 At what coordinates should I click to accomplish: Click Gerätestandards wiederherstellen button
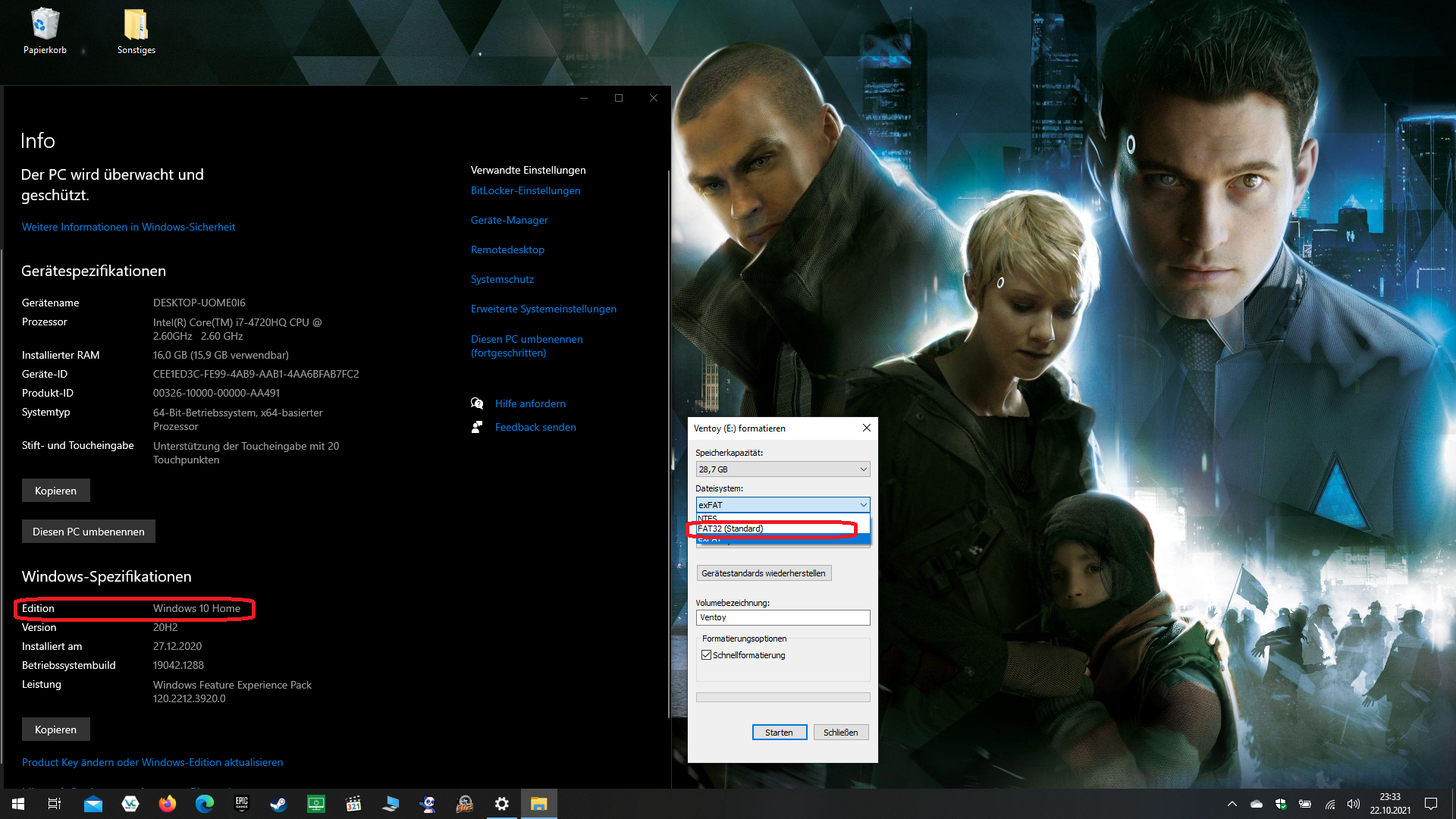764,573
